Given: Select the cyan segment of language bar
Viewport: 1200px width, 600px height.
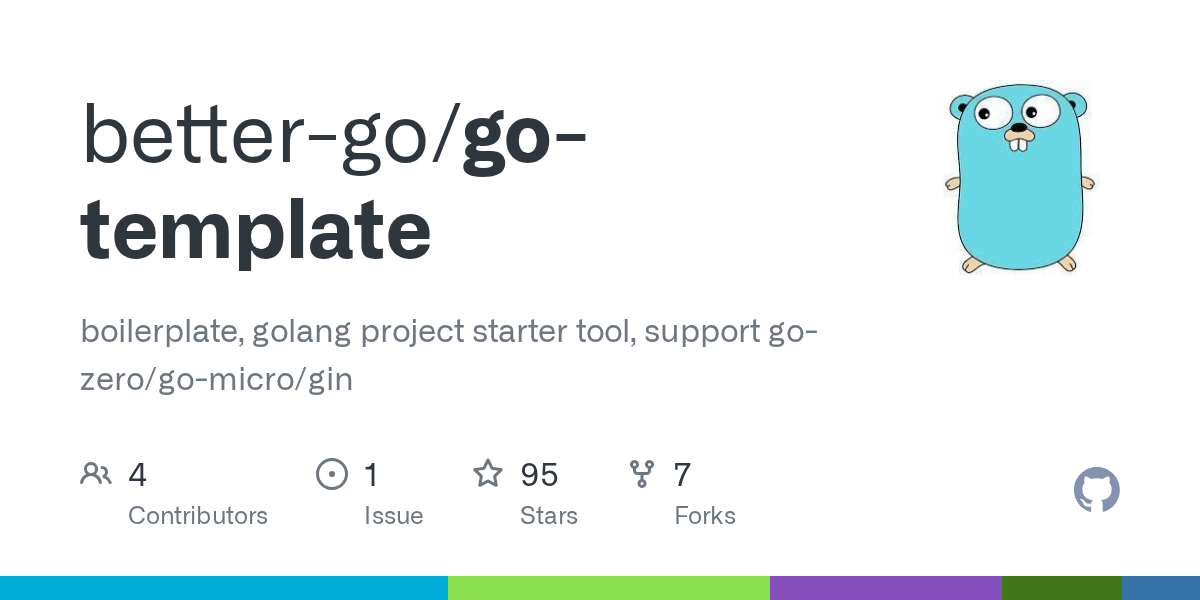Looking at the screenshot, I should [x=224, y=588].
